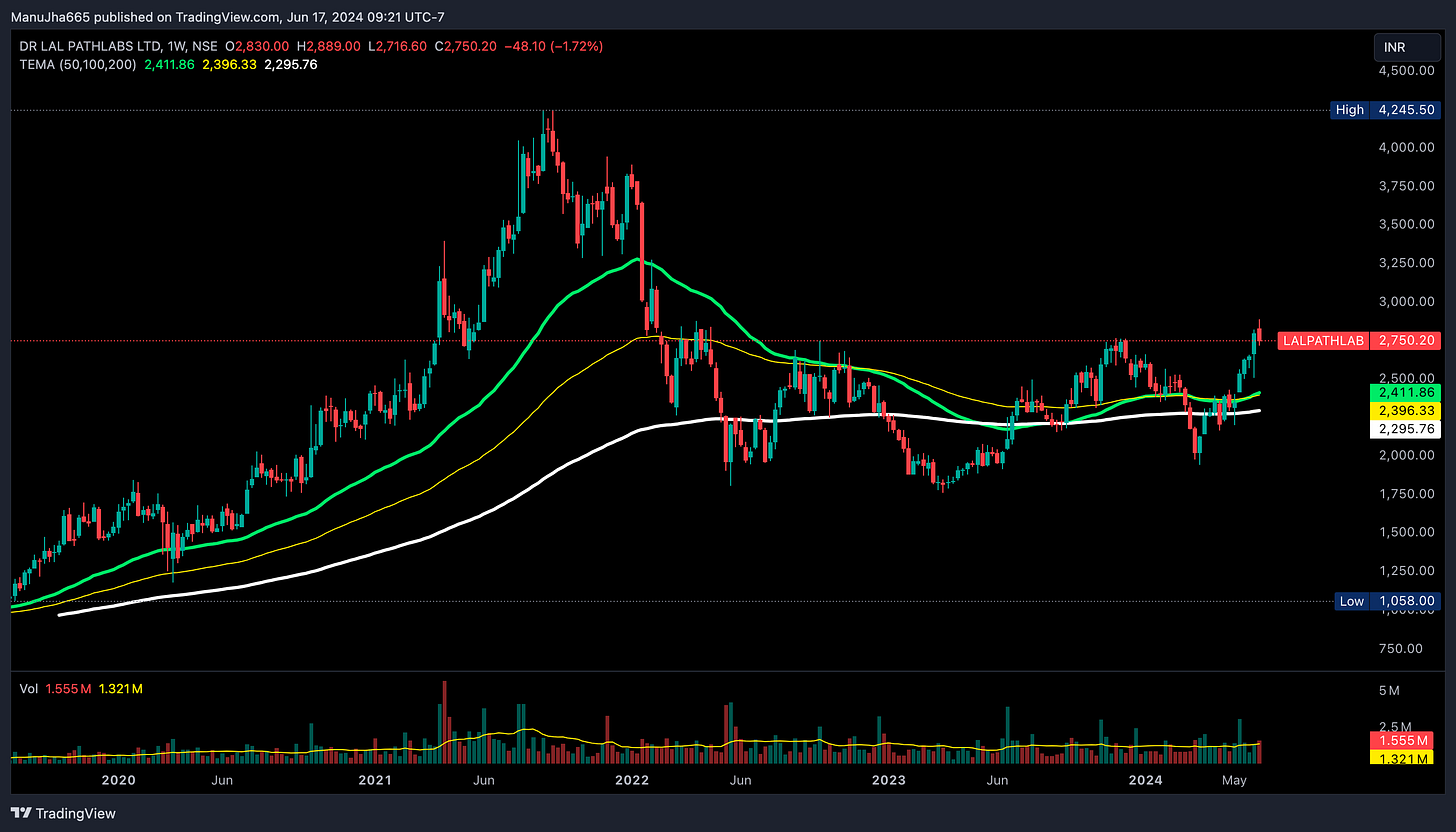Click the 2020 label on time axis

(x=118, y=780)
